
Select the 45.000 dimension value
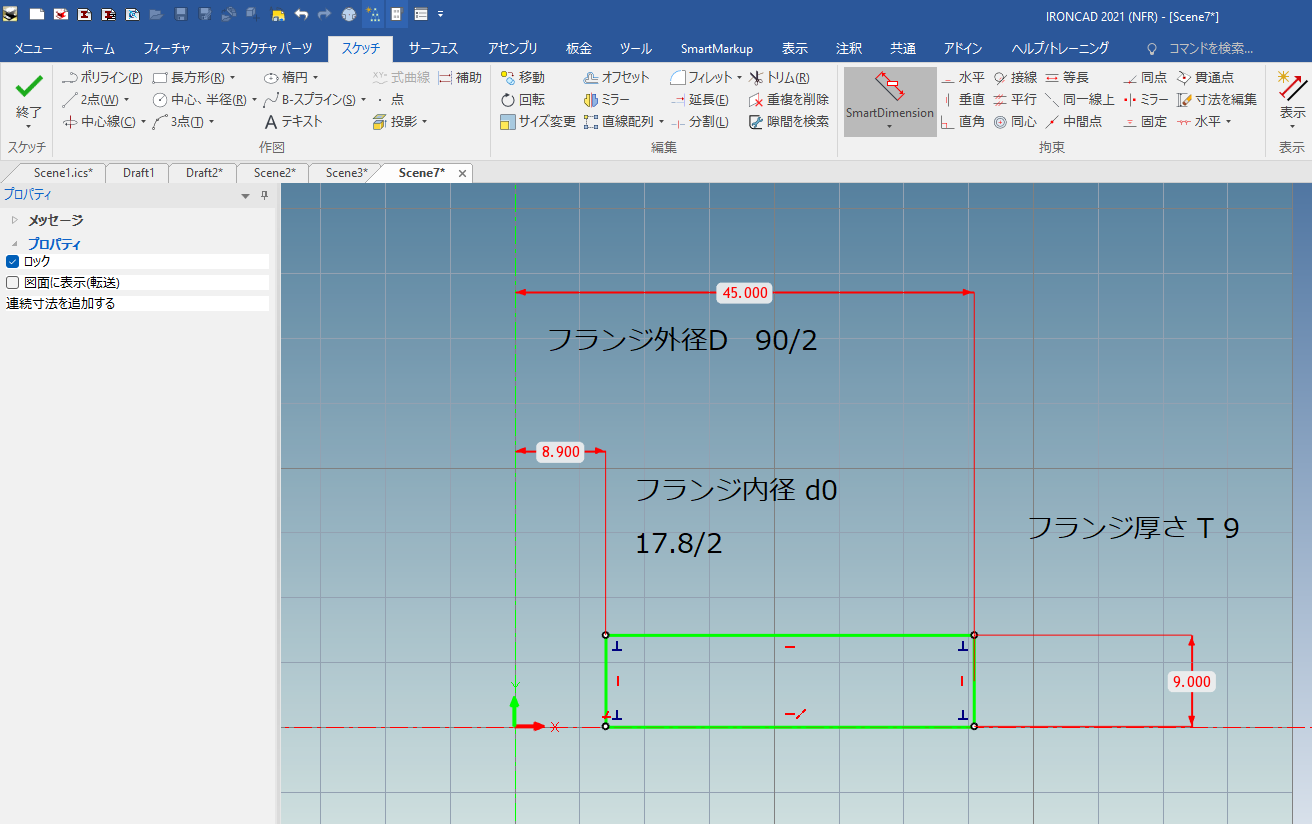(x=744, y=293)
